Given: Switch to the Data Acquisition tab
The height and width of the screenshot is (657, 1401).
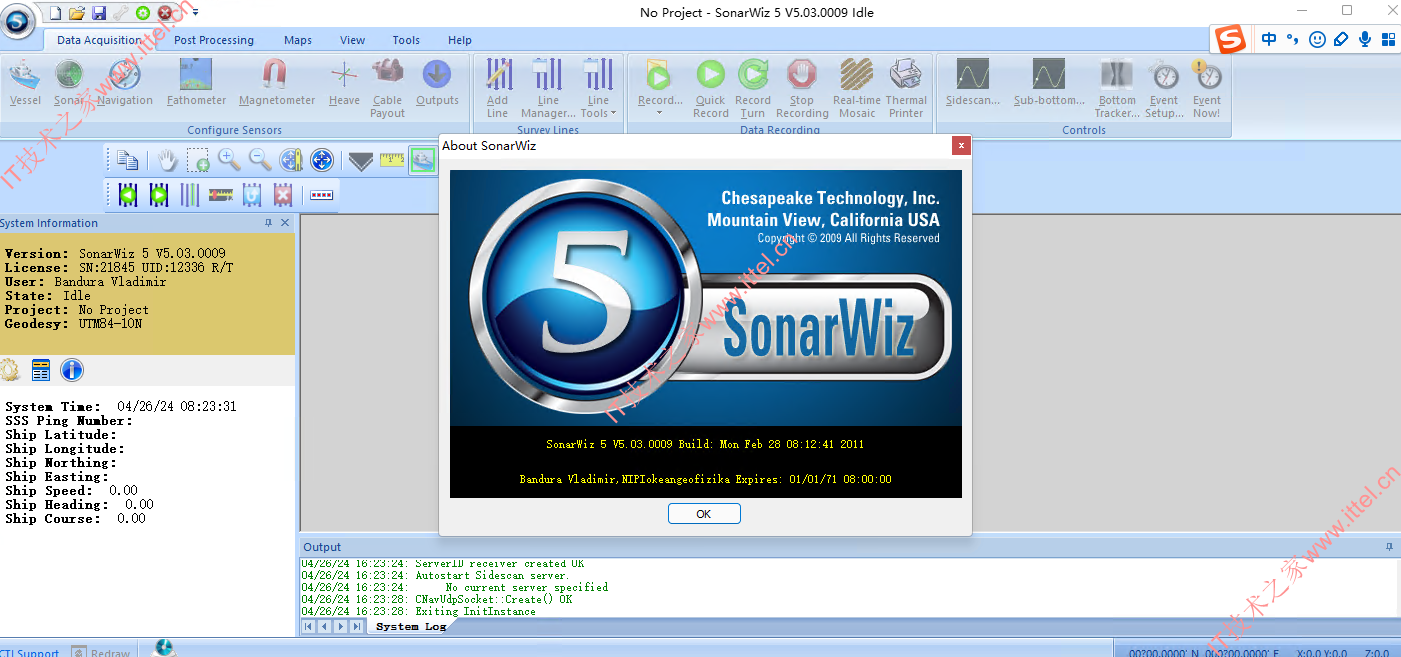Looking at the screenshot, I should tap(99, 40).
